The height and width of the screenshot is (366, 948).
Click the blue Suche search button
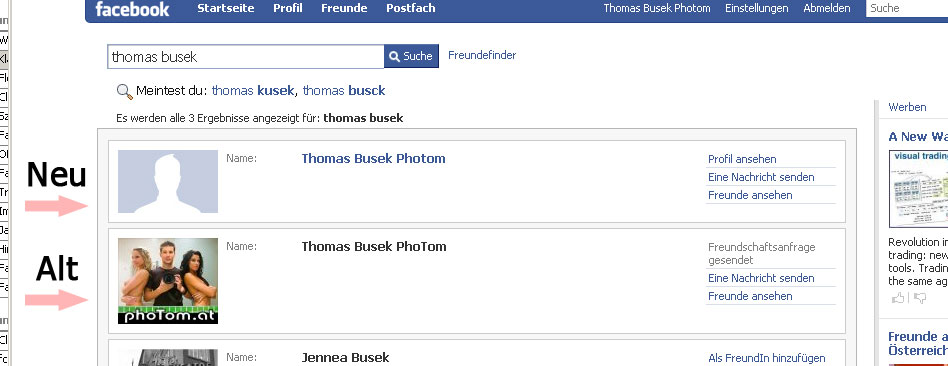[x=411, y=56]
